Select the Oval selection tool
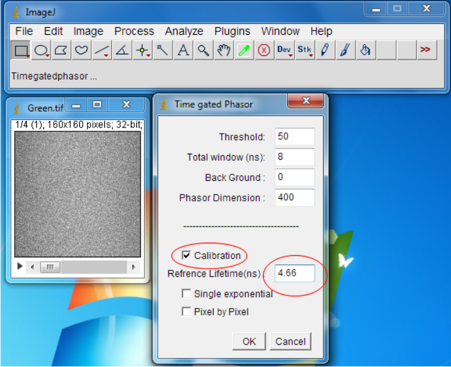Image resolution: width=451 pixels, height=367 pixels. [41, 50]
